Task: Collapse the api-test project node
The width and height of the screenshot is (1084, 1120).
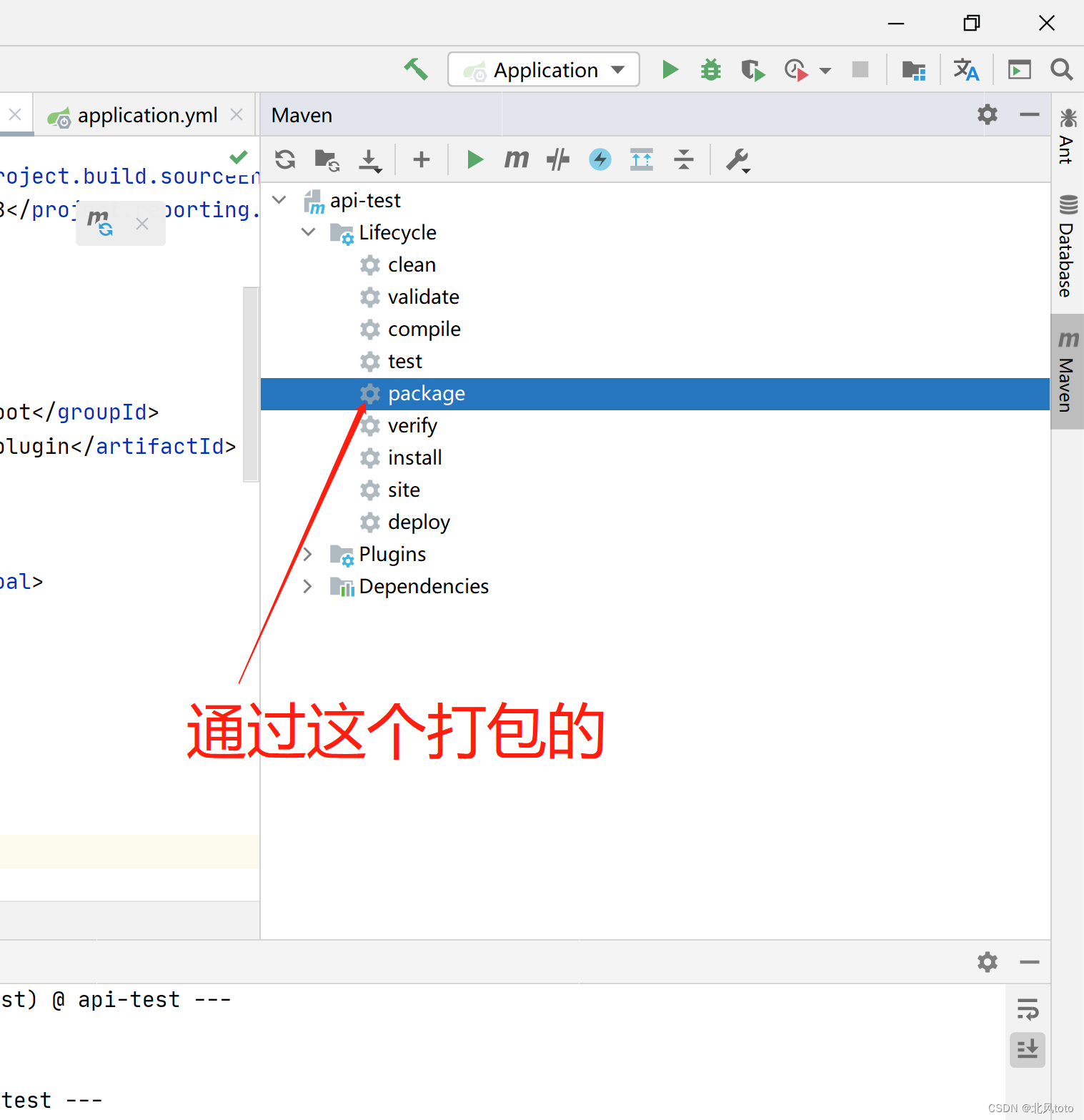Action: pos(279,200)
